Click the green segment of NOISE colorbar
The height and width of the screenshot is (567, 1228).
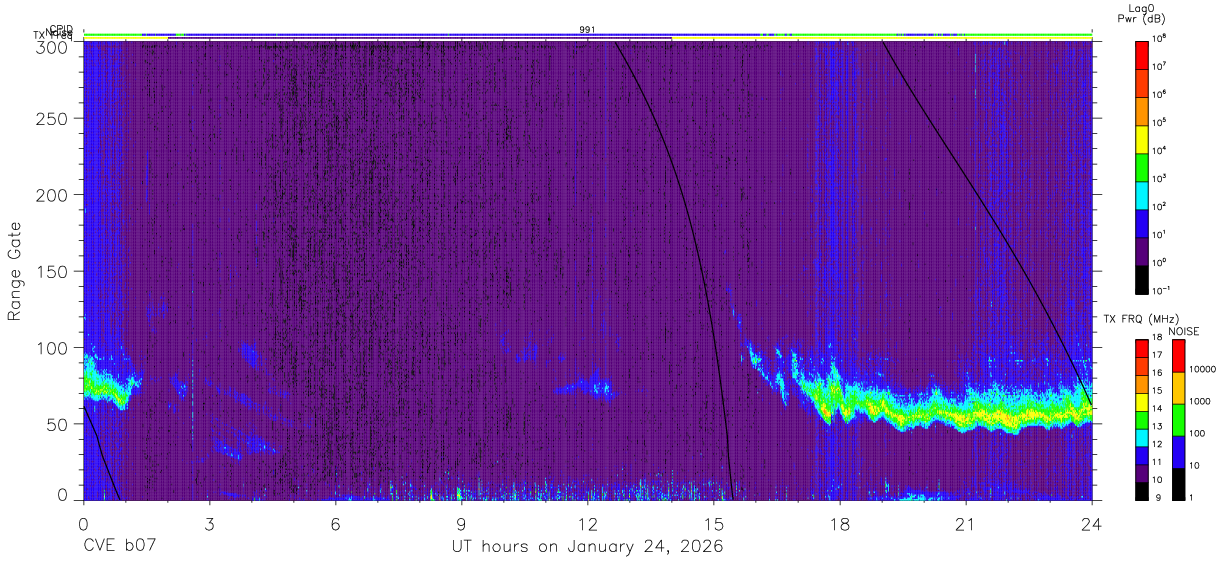[x=1178, y=420]
